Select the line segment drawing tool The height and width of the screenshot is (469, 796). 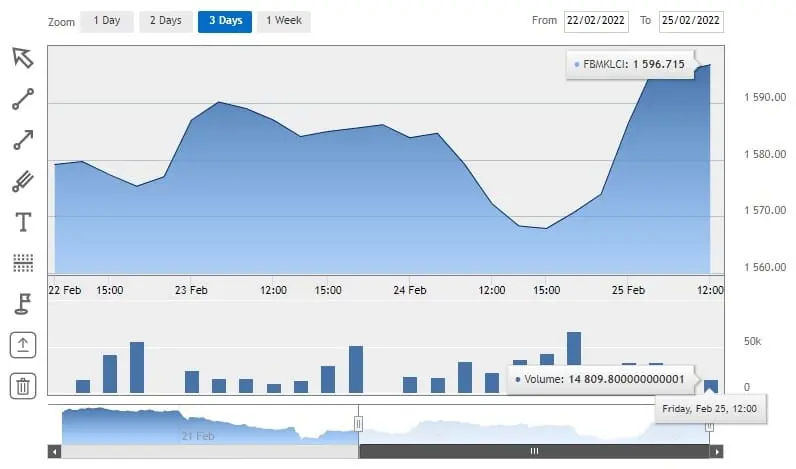tap(23, 99)
